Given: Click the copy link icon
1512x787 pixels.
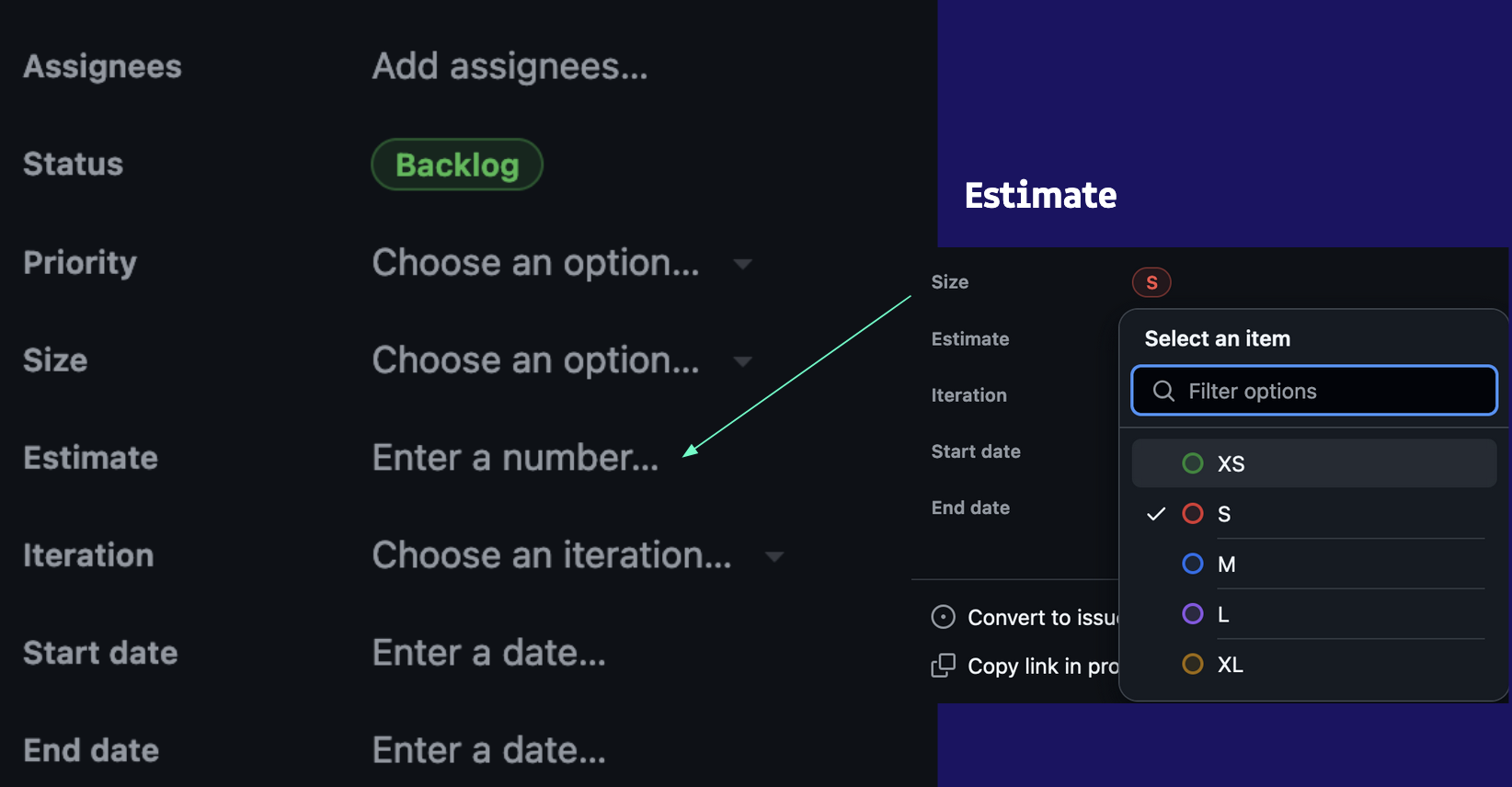Looking at the screenshot, I should pos(943,666).
